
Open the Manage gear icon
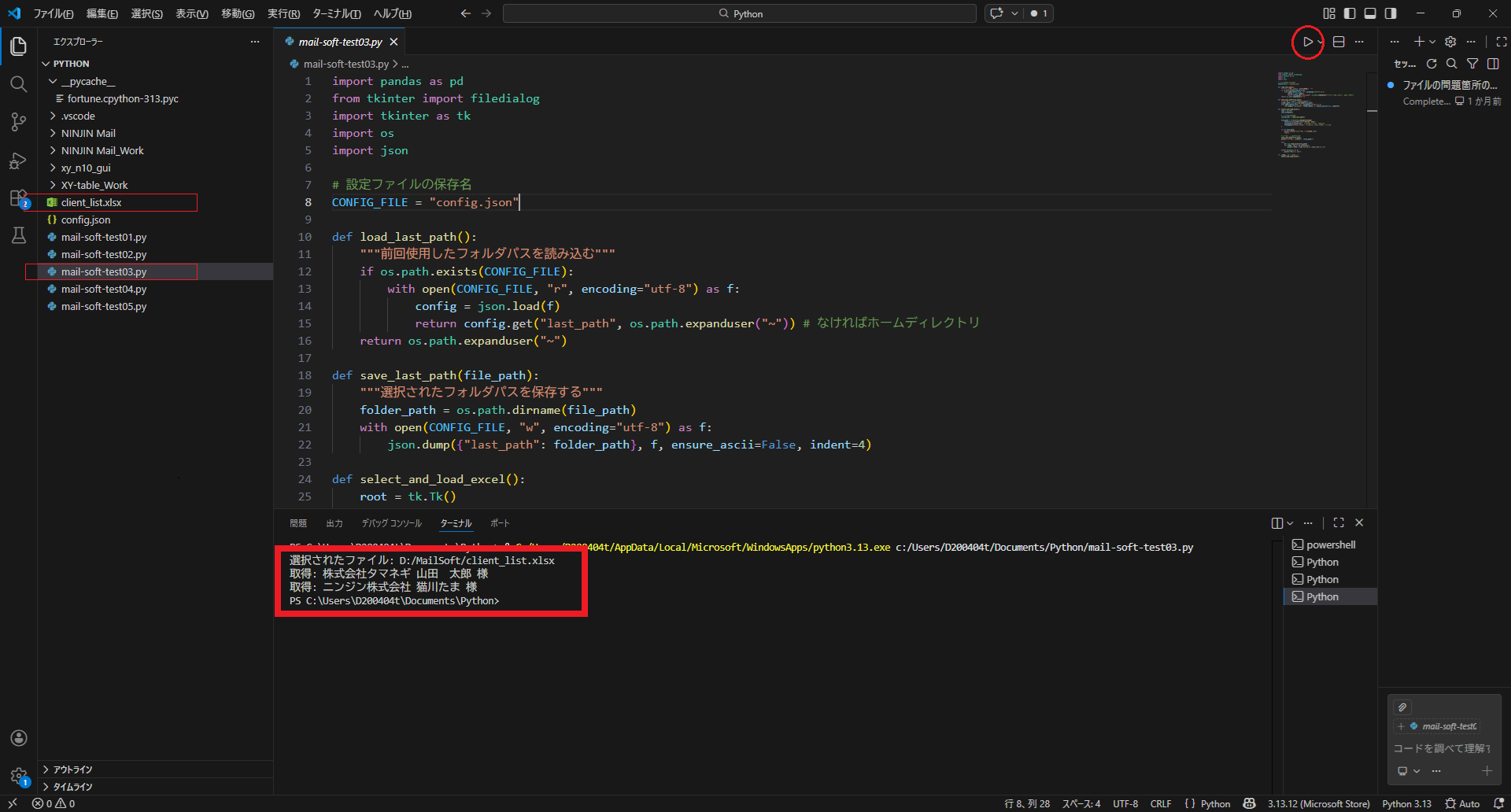point(18,776)
